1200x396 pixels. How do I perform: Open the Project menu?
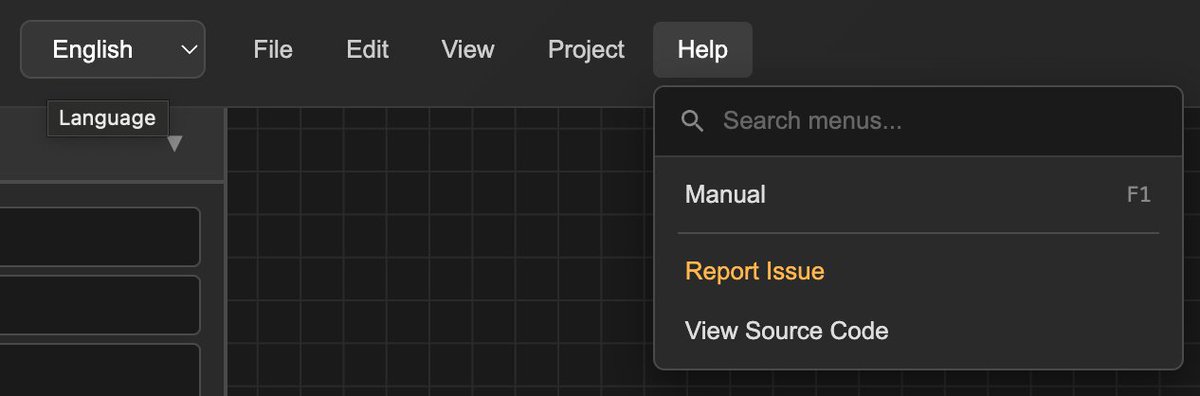[586, 49]
